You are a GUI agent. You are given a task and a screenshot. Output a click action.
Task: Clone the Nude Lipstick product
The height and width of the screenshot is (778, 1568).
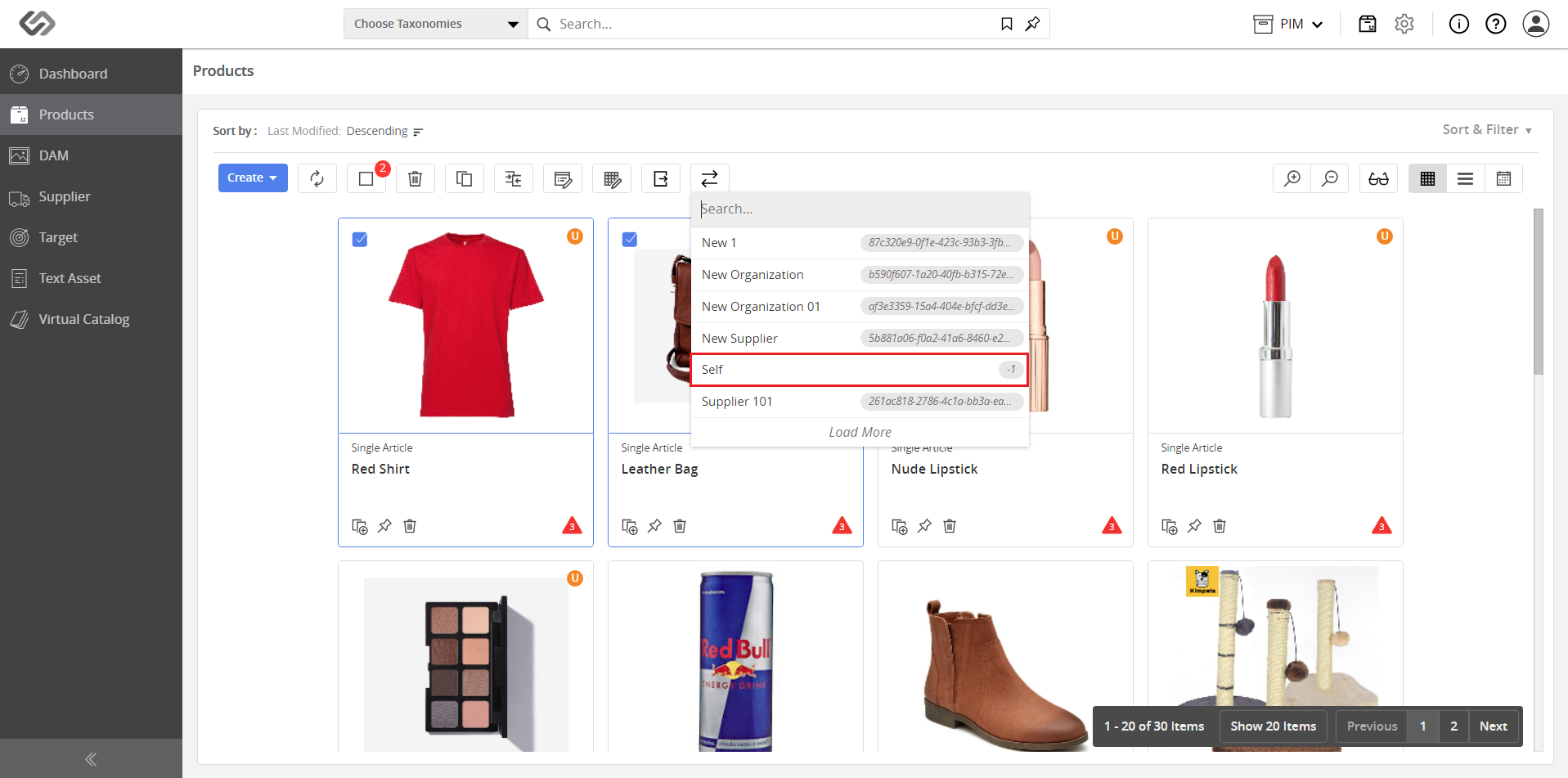[900, 526]
